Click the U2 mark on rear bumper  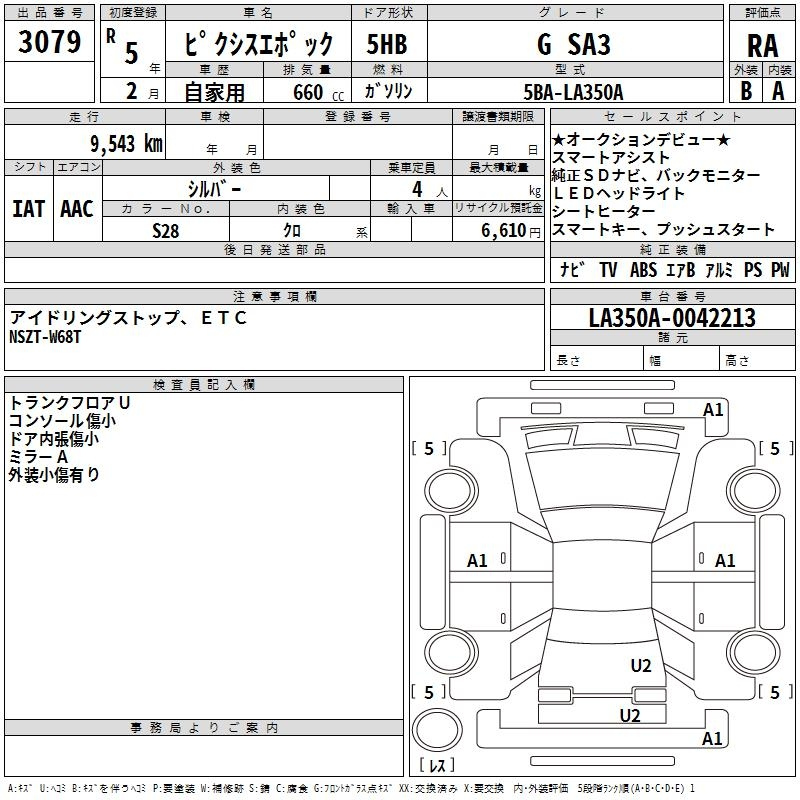[629, 715]
